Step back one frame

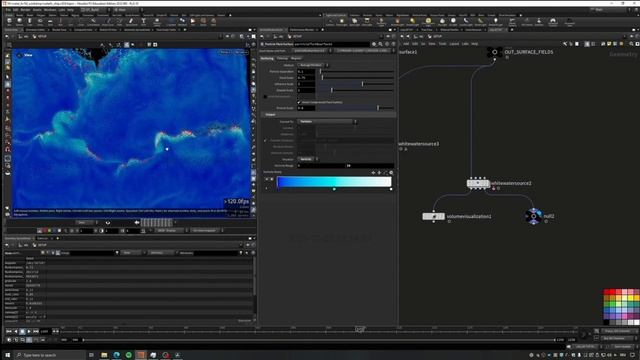[16, 331]
